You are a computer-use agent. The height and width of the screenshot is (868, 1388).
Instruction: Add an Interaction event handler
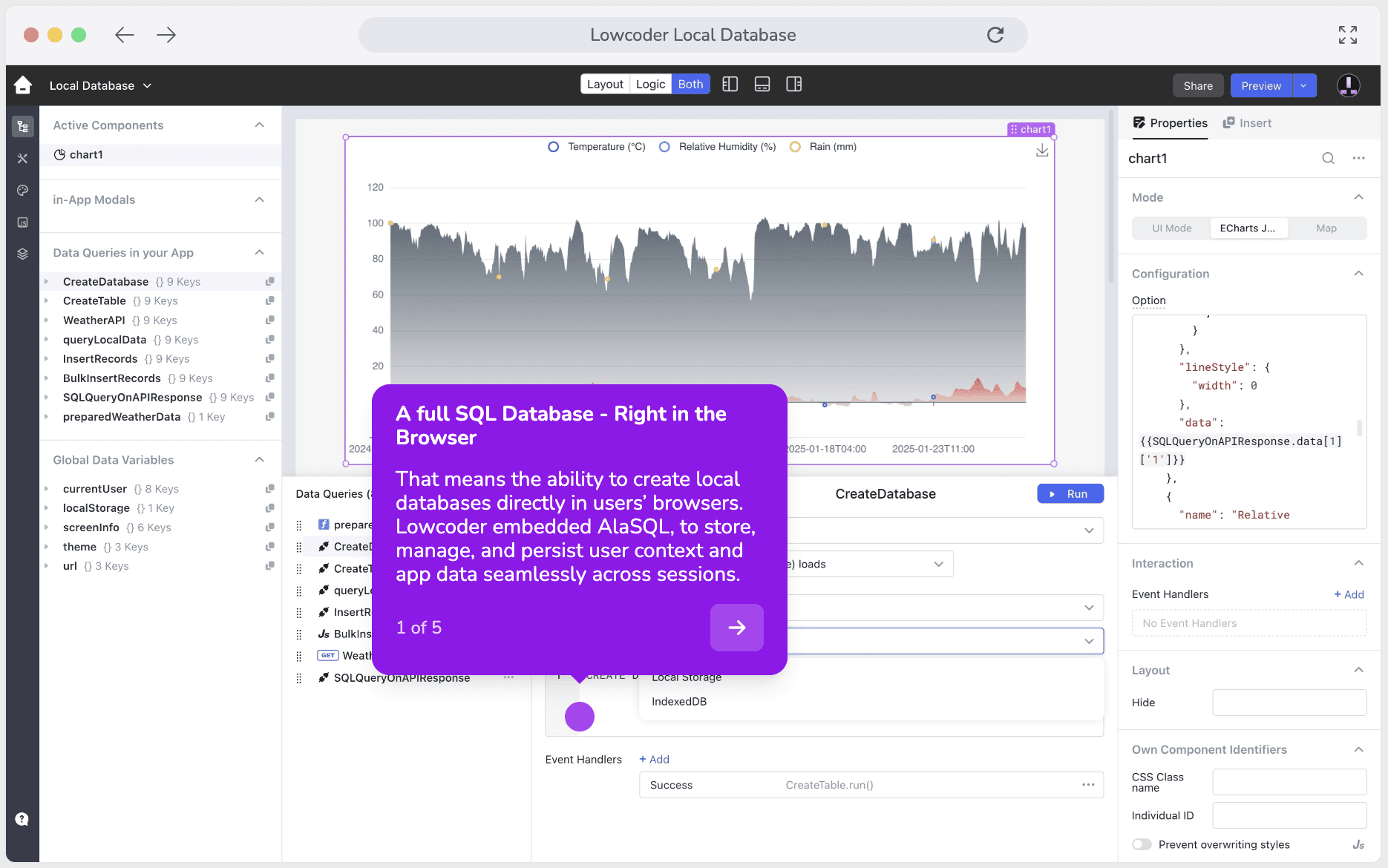point(1349,594)
